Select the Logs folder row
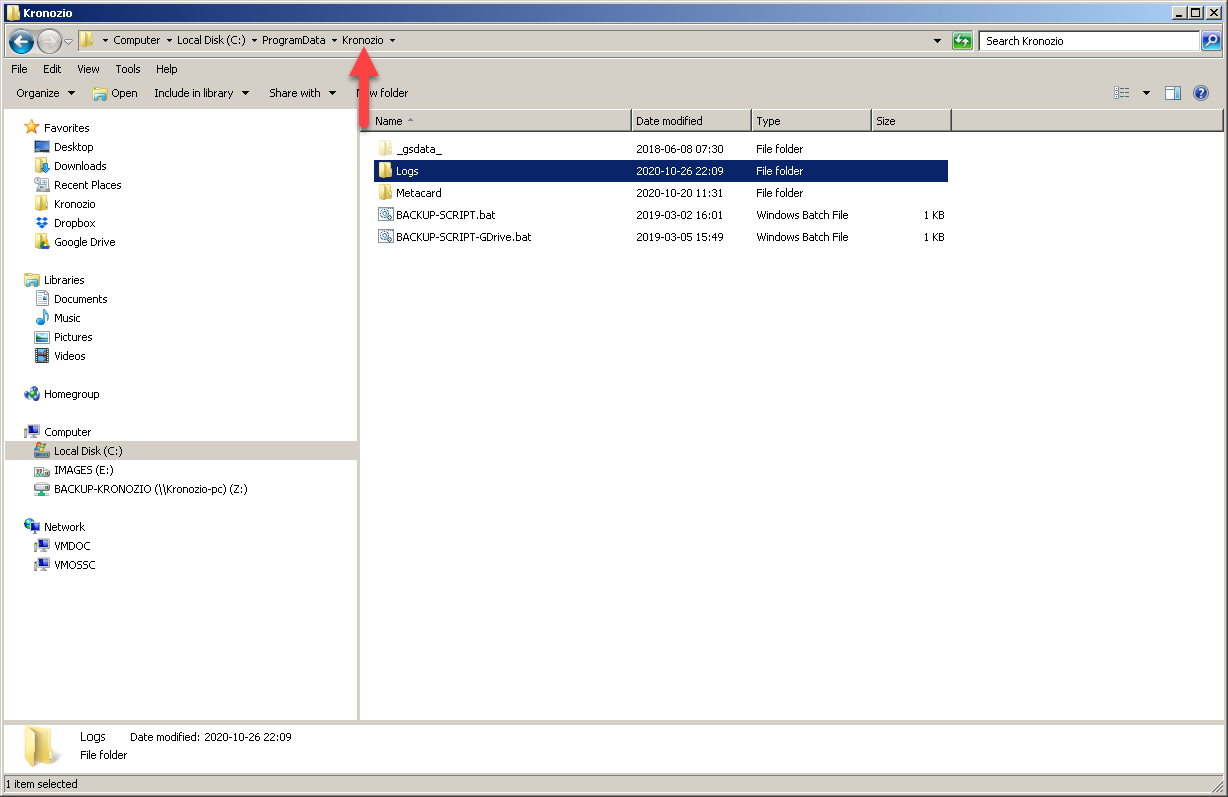The width and height of the screenshot is (1228, 797). (661, 171)
